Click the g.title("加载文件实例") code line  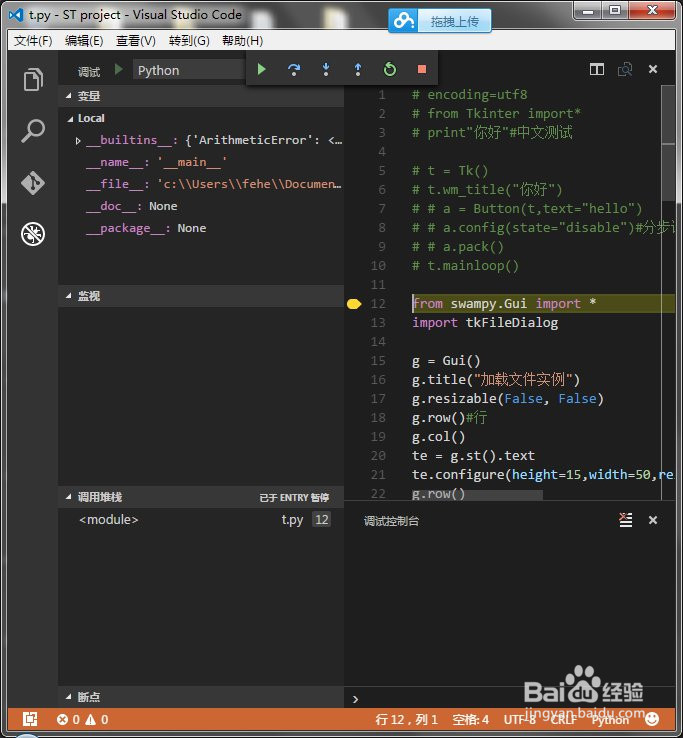pyautogui.click(x=496, y=380)
